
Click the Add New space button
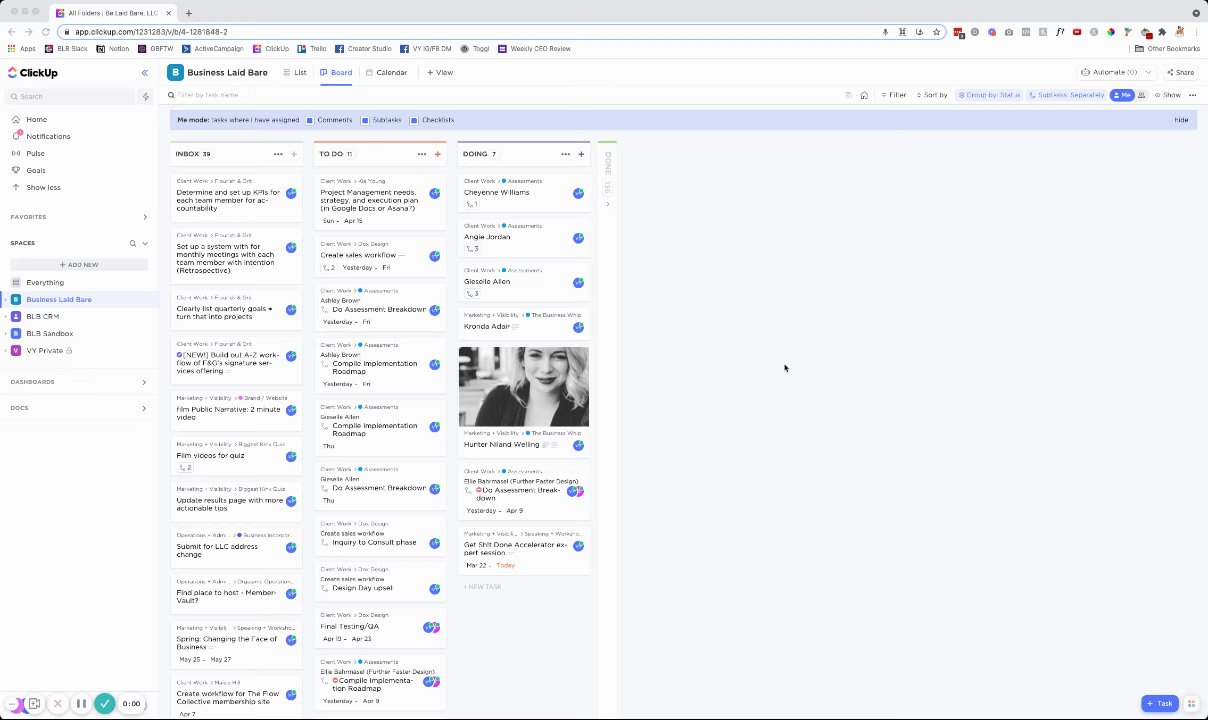click(x=79, y=265)
